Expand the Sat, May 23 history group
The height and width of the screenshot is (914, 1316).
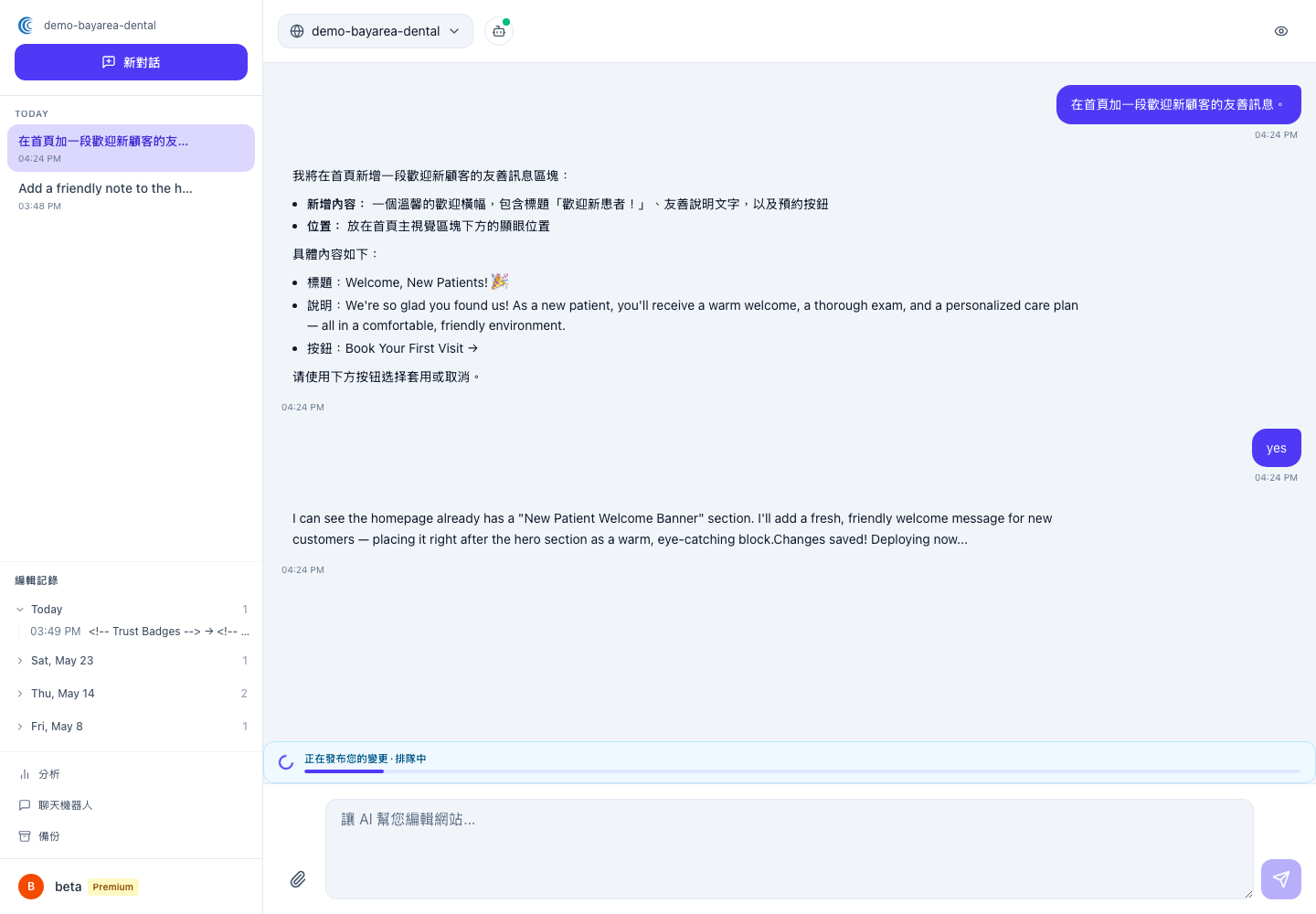131,661
